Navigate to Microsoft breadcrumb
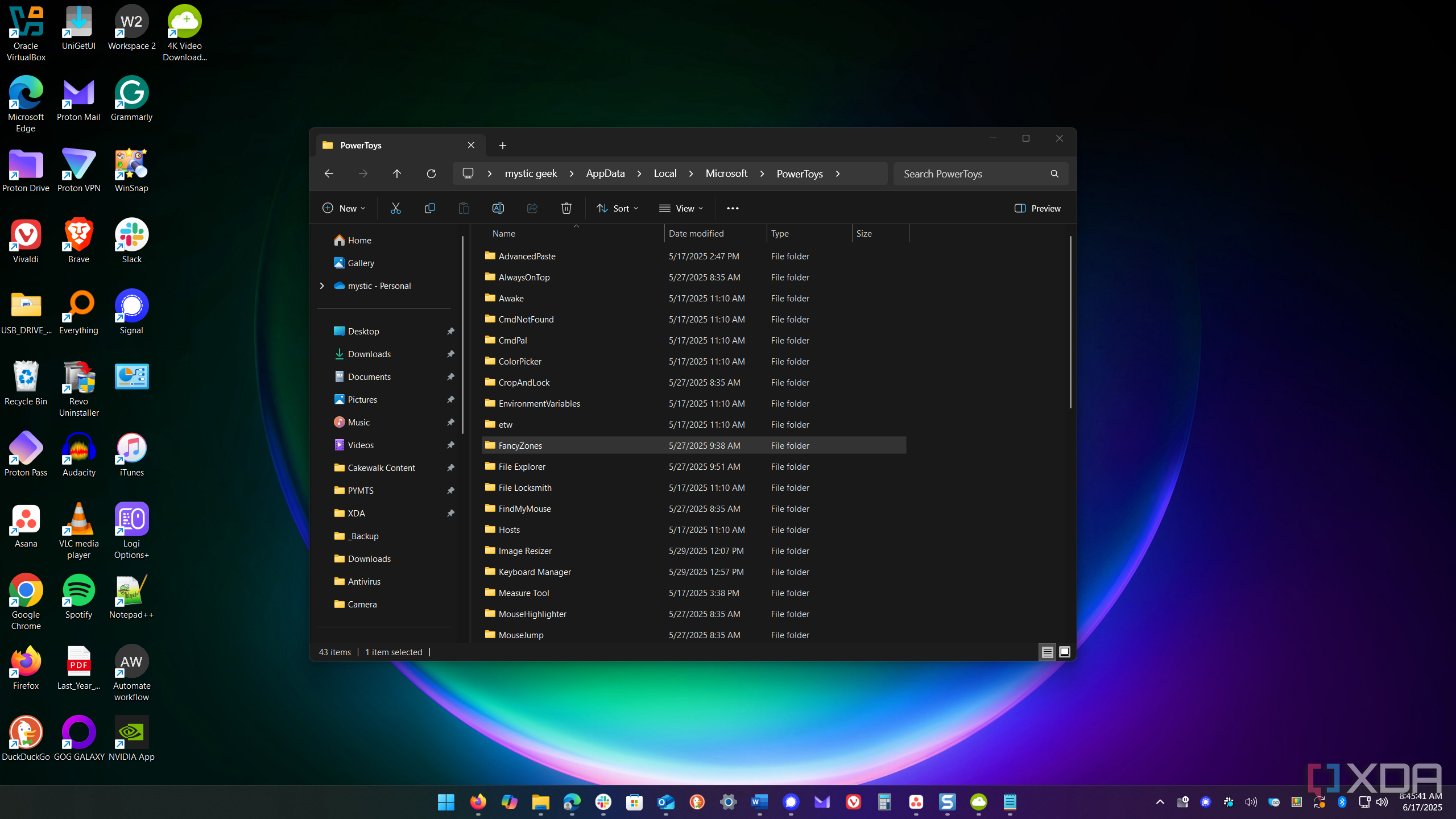The image size is (1456, 819). coord(726,173)
